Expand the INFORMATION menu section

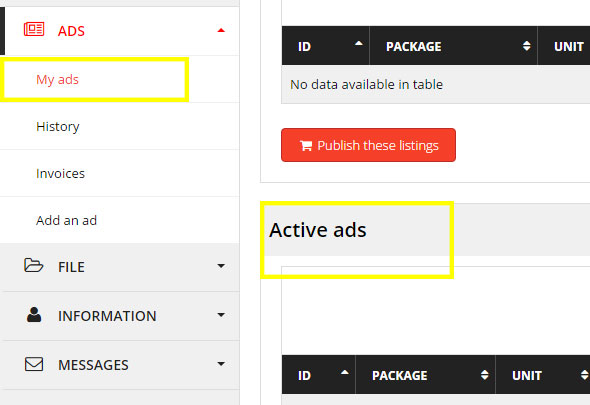click(221, 315)
